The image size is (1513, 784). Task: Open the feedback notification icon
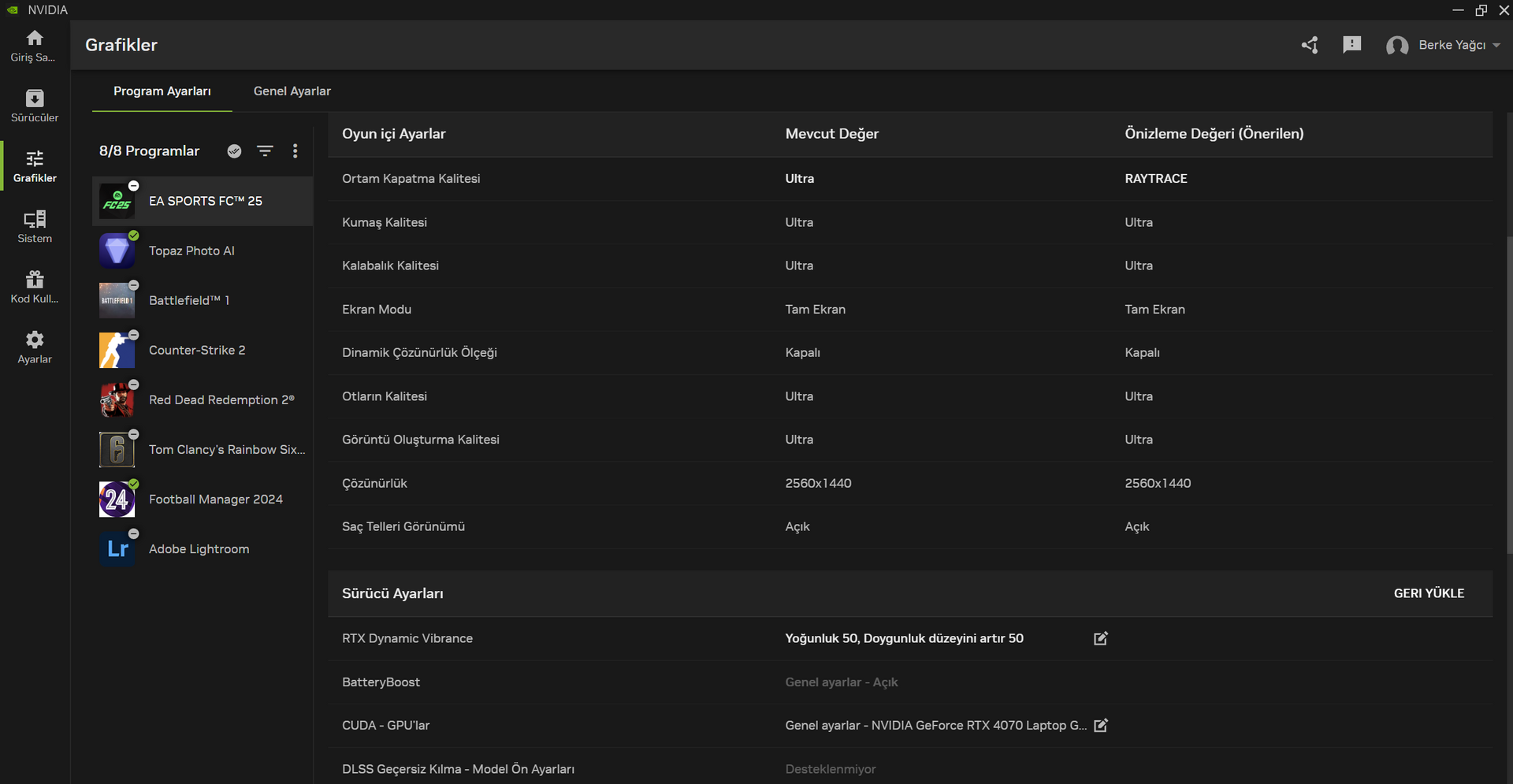(x=1351, y=45)
